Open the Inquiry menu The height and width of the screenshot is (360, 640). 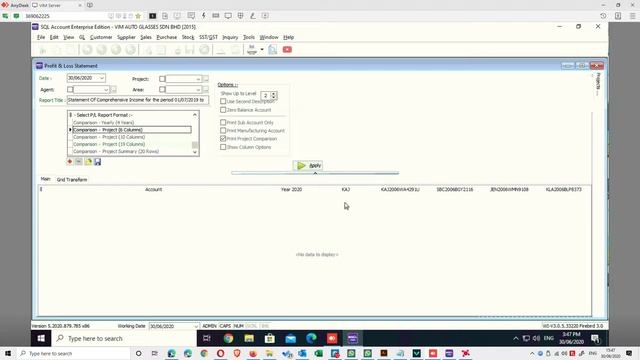click(x=230, y=37)
